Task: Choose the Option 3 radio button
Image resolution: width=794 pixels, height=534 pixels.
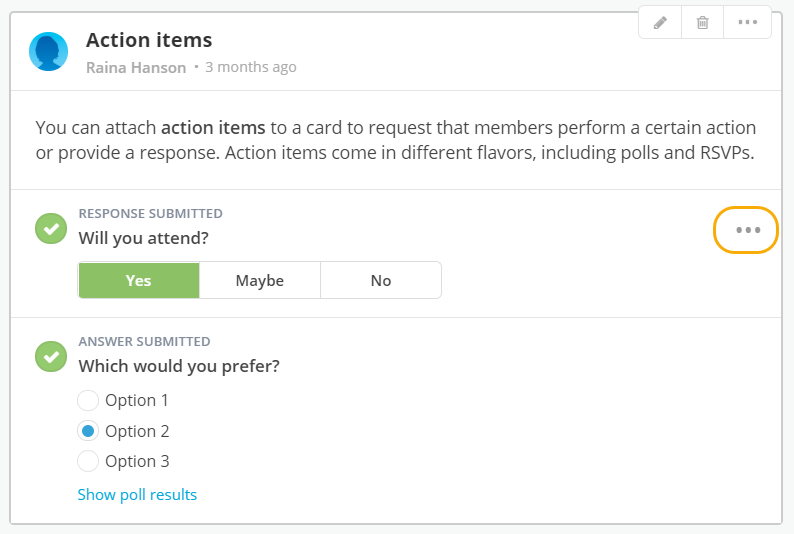Action: click(88, 461)
